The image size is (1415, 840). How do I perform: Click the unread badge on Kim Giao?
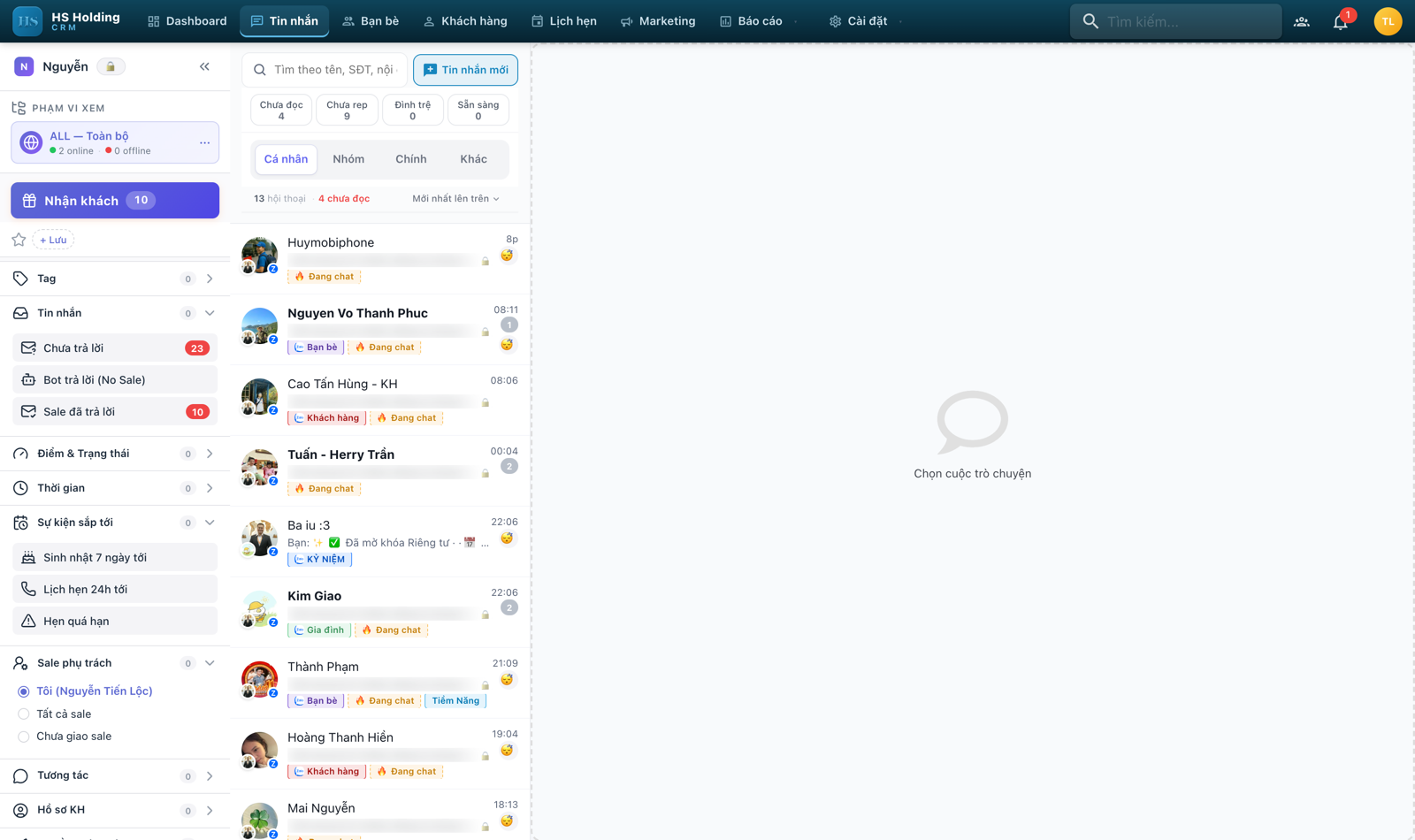pos(509,608)
